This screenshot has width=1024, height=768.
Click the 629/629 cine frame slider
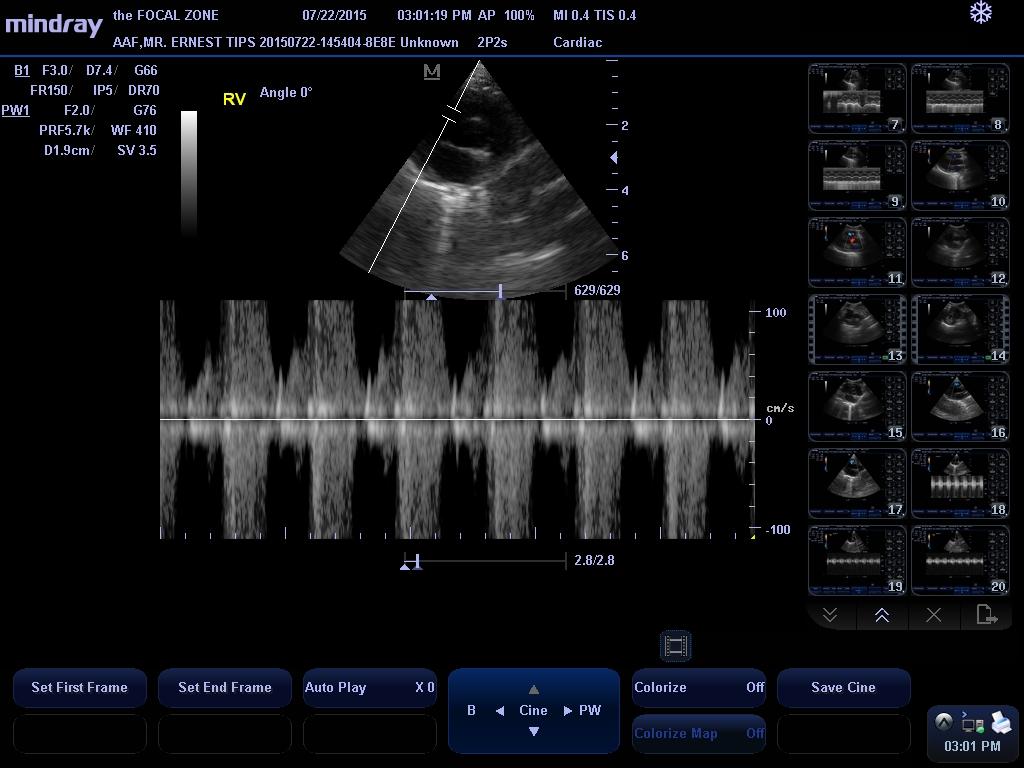click(485, 292)
